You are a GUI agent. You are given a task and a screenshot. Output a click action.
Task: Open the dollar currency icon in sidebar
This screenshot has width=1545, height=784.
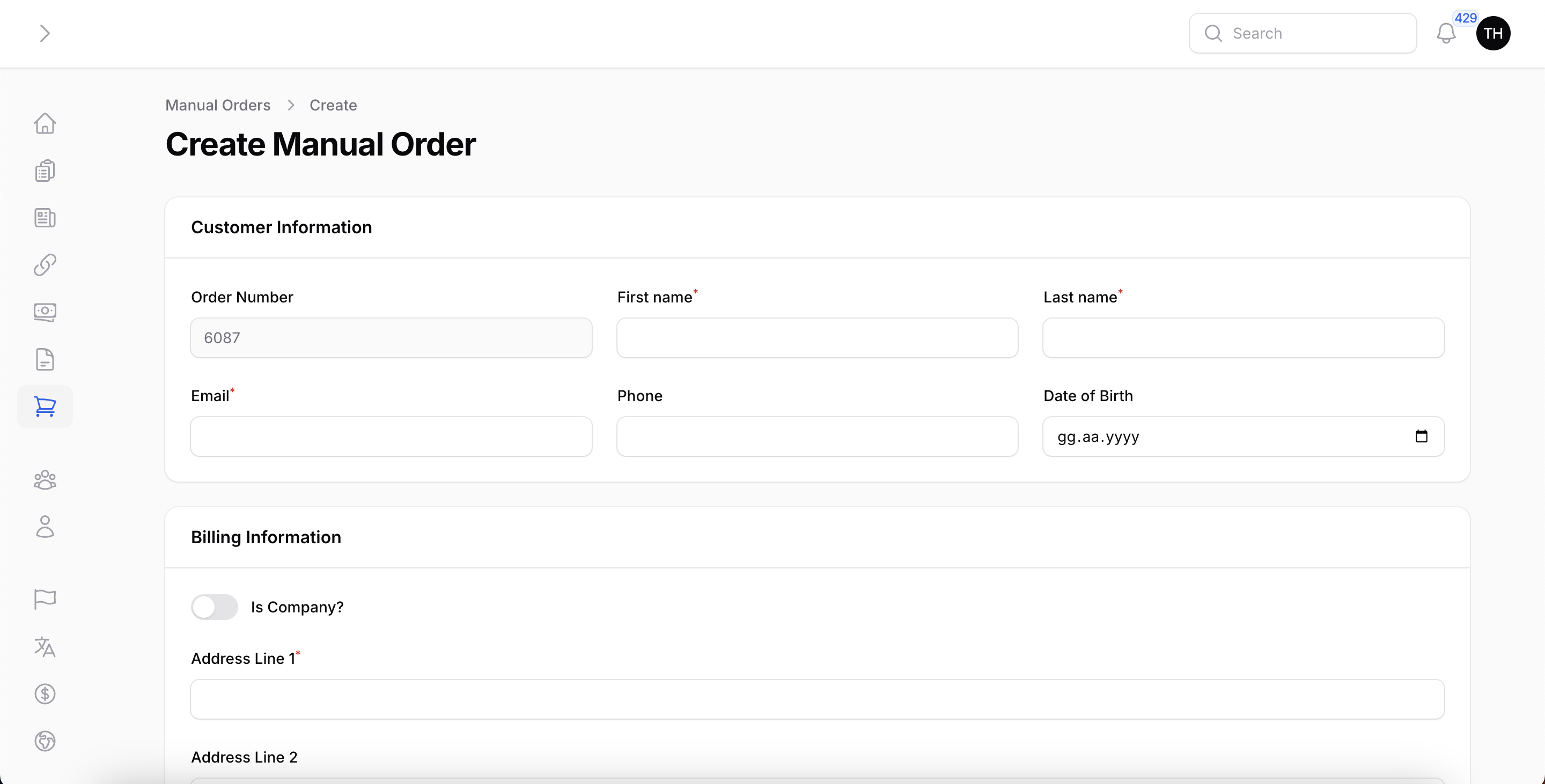pyautogui.click(x=45, y=693)
